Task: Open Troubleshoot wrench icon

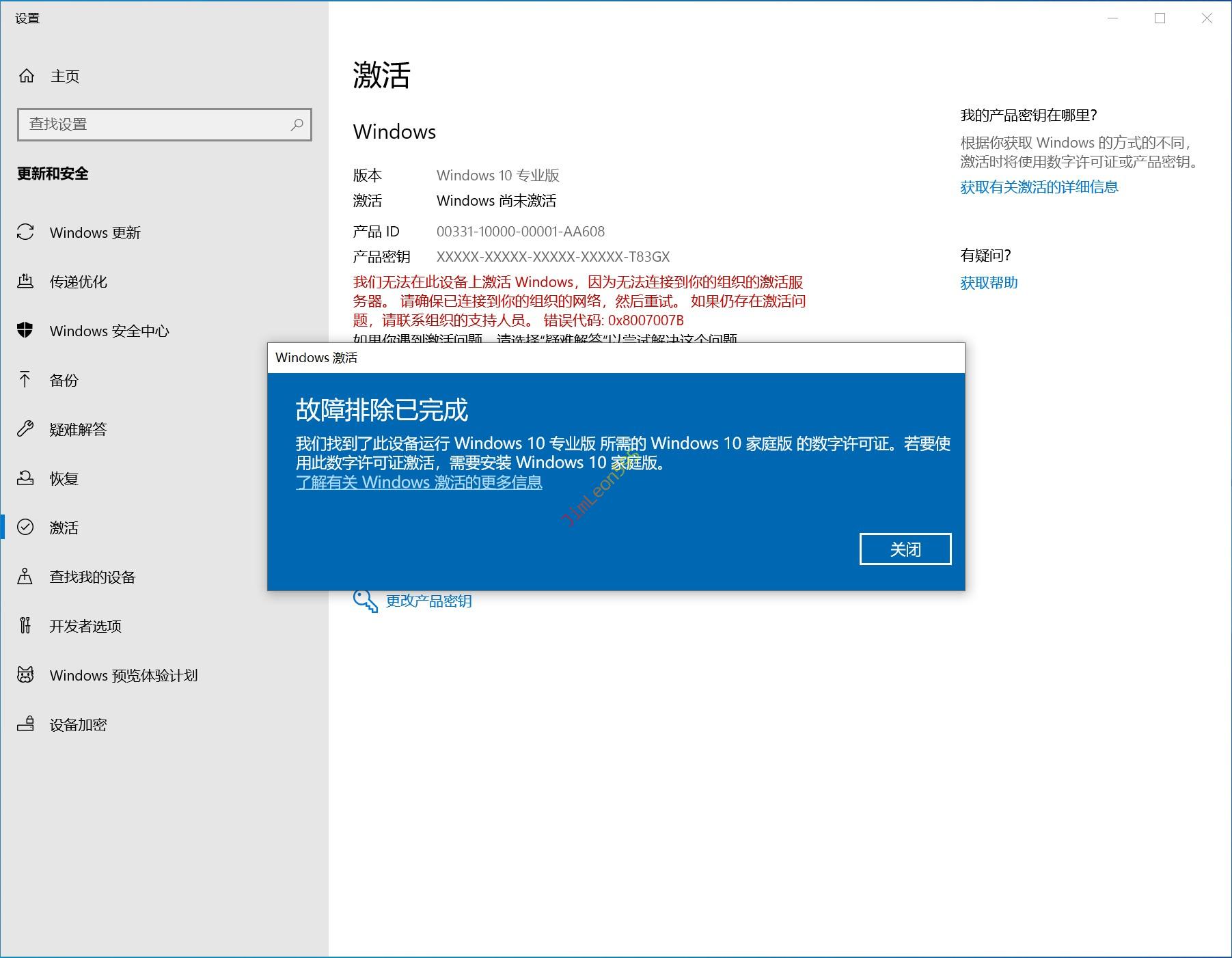Action: click(x=25, y=429)
